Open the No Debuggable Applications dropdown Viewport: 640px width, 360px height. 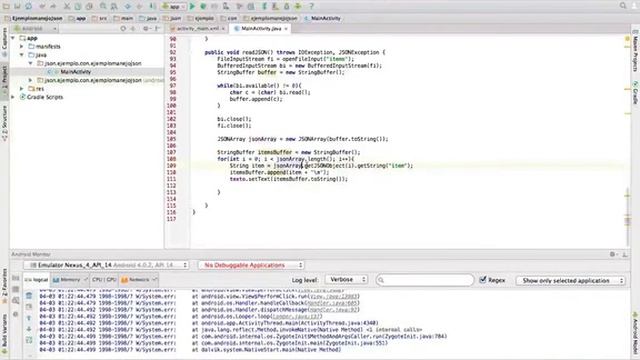coord(251,265)
